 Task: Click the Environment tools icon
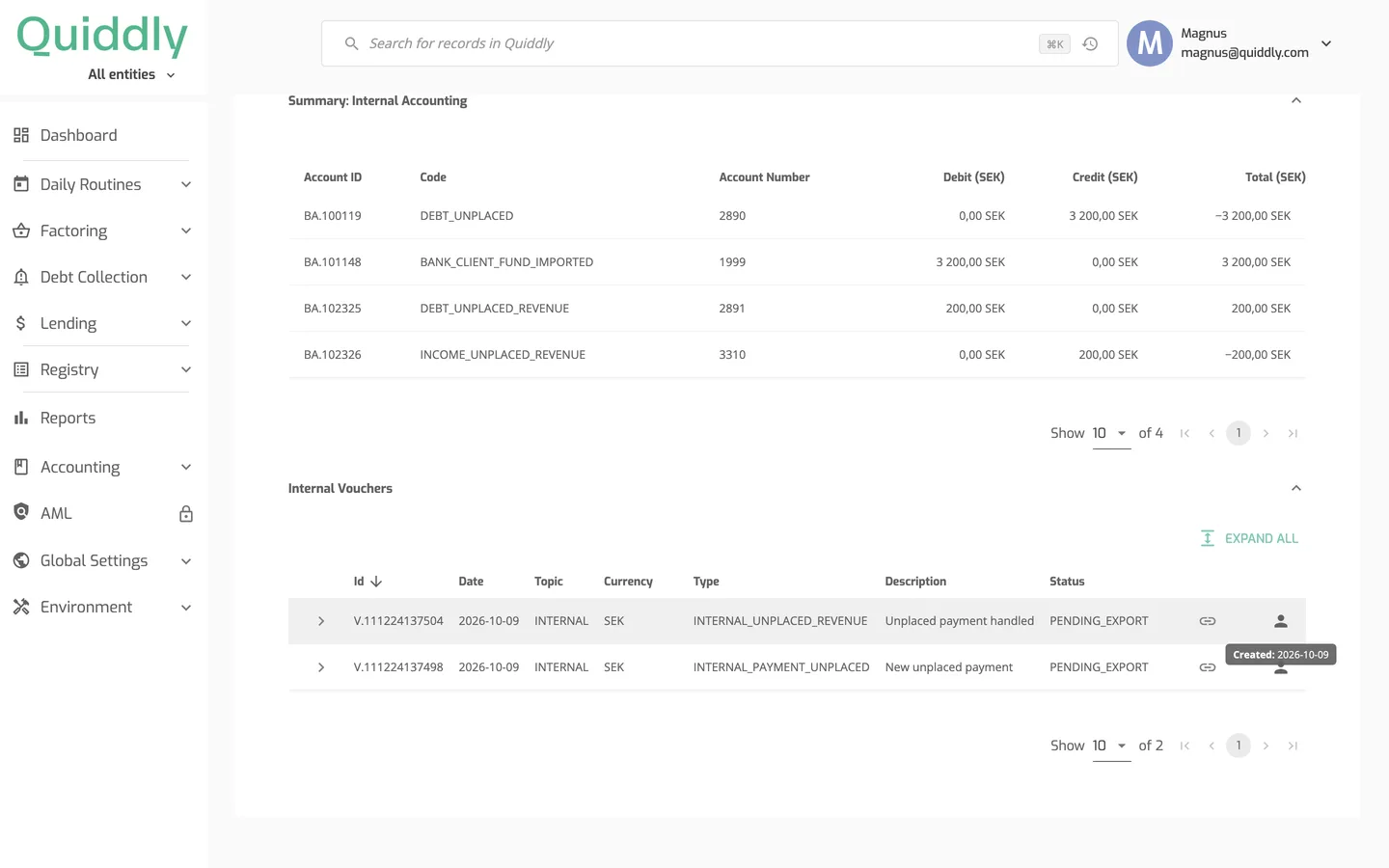[21, 607]
